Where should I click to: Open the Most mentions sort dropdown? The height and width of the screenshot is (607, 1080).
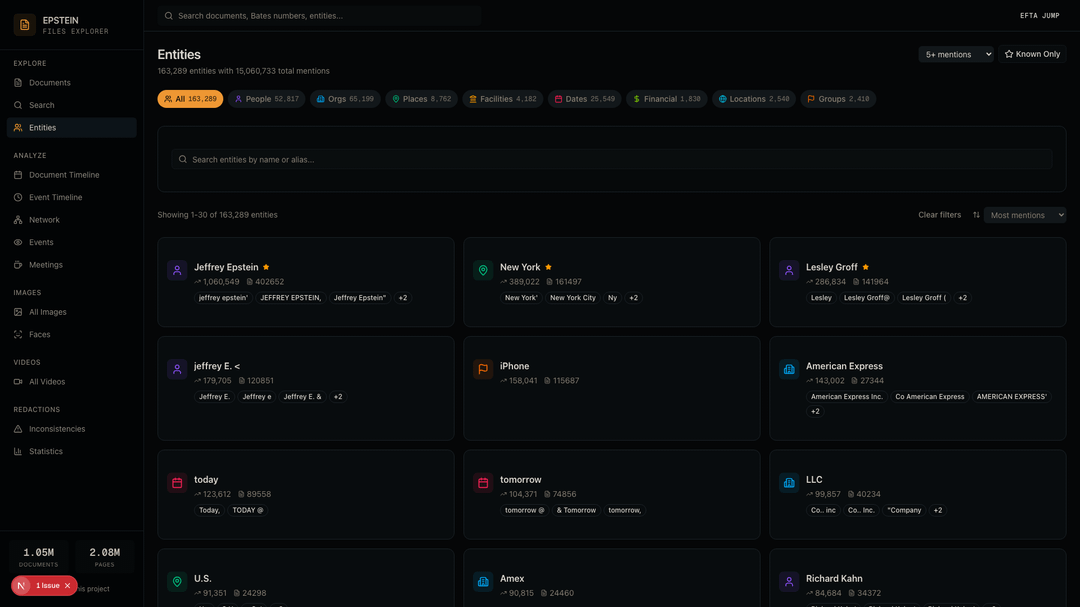(x=1025, y=215)
